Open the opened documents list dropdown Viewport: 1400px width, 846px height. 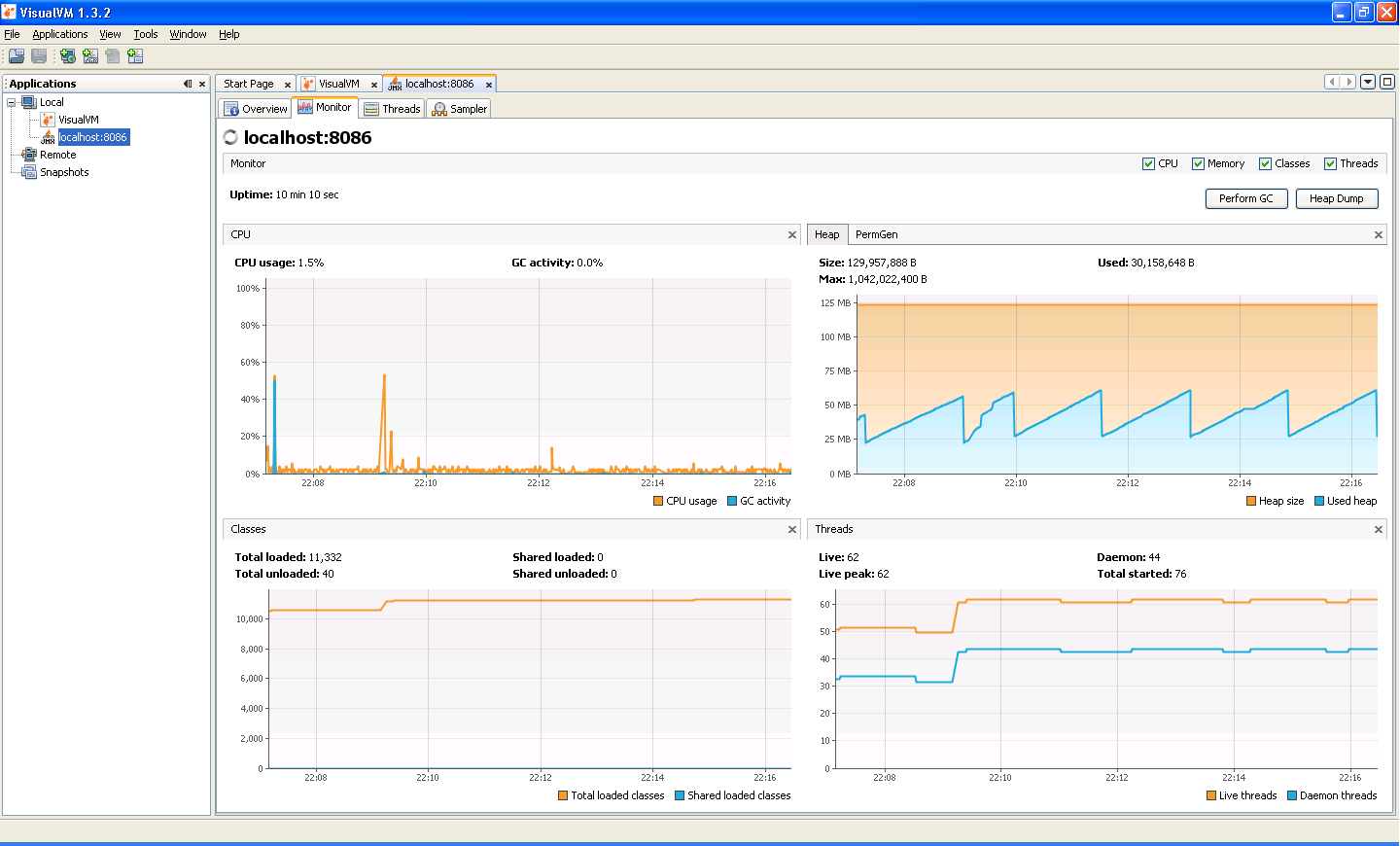tap(1368, 82)
